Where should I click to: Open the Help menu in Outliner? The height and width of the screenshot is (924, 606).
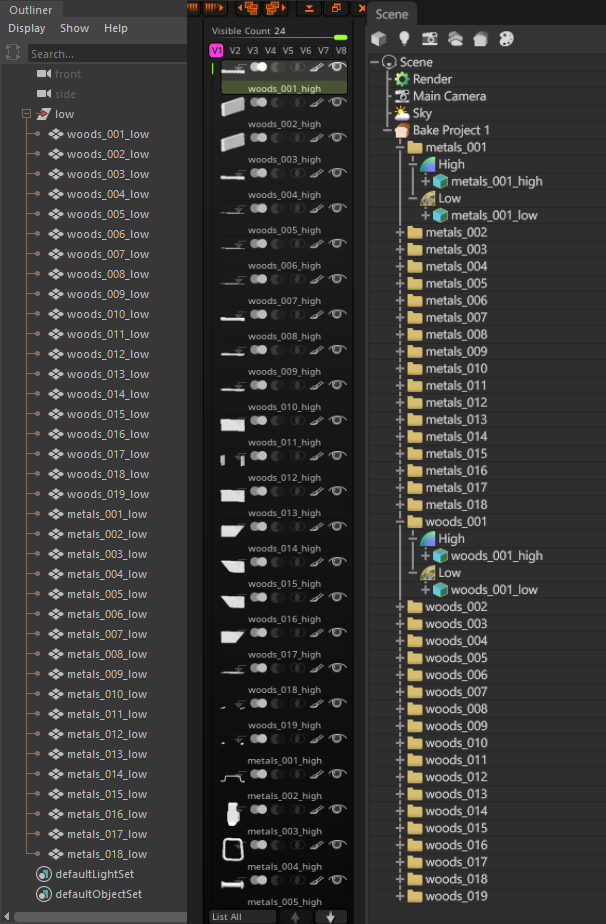116,28
